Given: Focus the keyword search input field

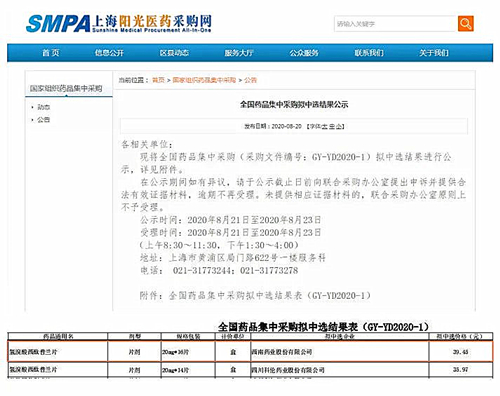Looking at the screenshot, I should tap(395, 24).
